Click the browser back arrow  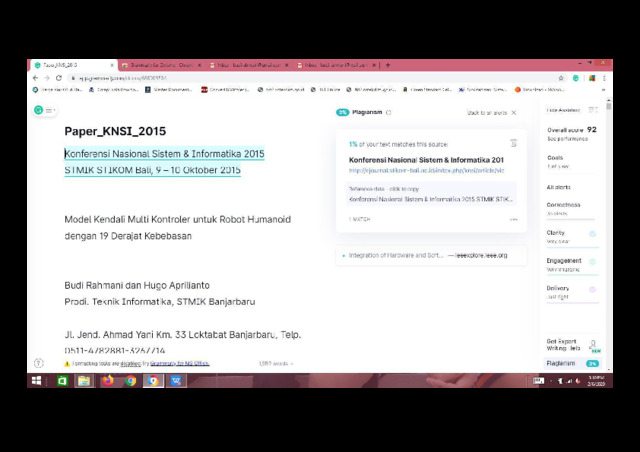coord(36,78)
